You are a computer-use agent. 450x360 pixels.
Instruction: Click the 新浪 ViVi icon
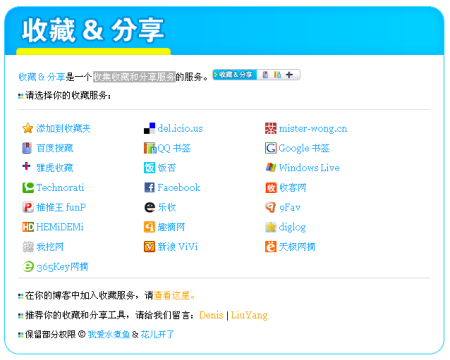click(x=149, y=247)
